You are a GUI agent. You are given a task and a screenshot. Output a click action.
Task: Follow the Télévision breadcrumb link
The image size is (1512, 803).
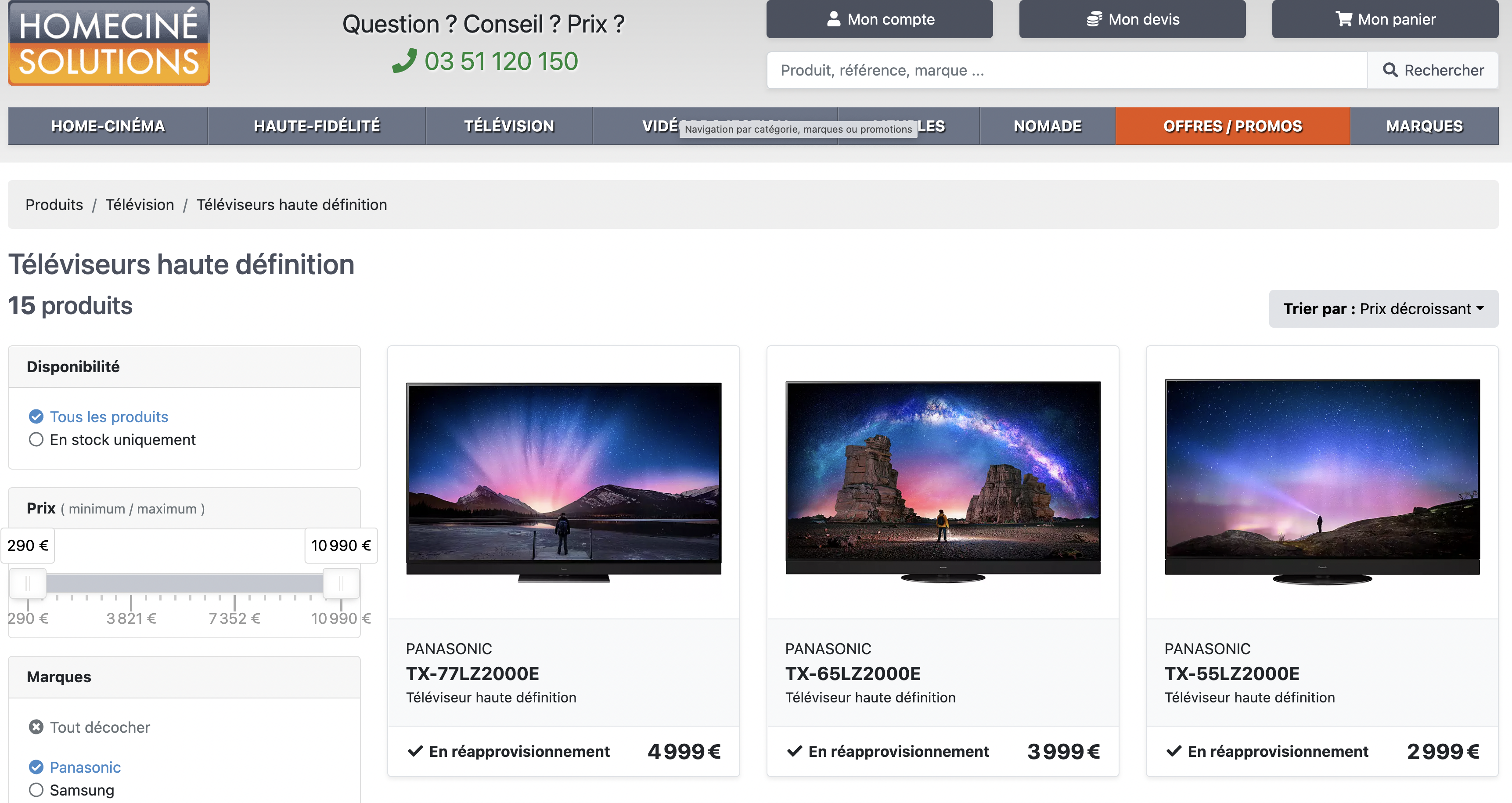click(140, 204)
